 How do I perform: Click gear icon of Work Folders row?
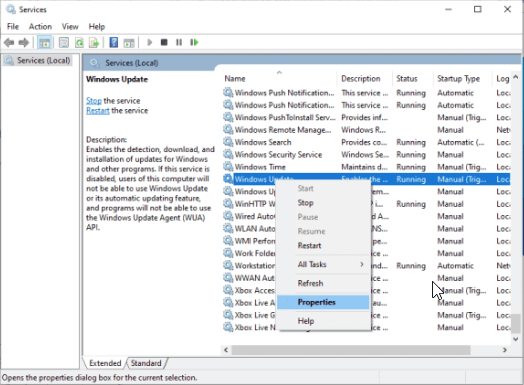pyautogui.click(x=228, y=253)
